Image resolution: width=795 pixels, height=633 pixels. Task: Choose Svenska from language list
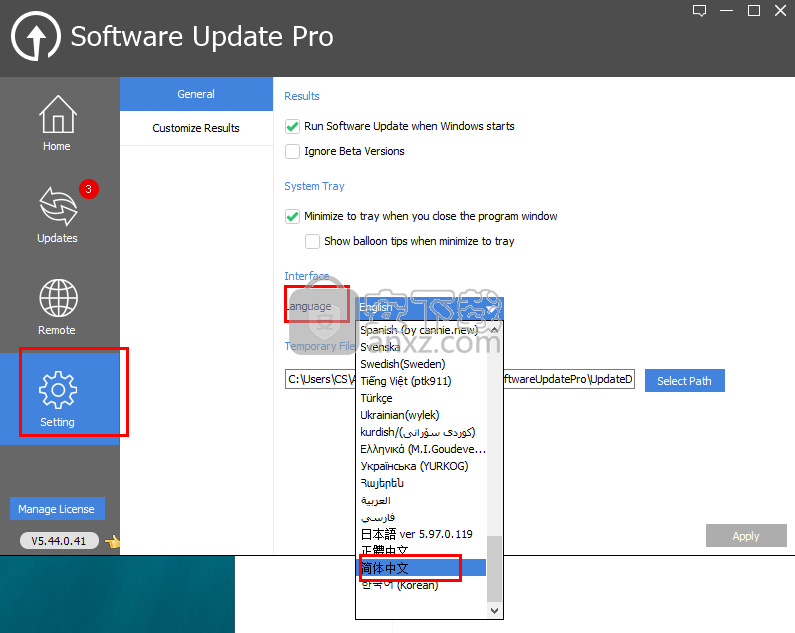[x=421, y=347]
